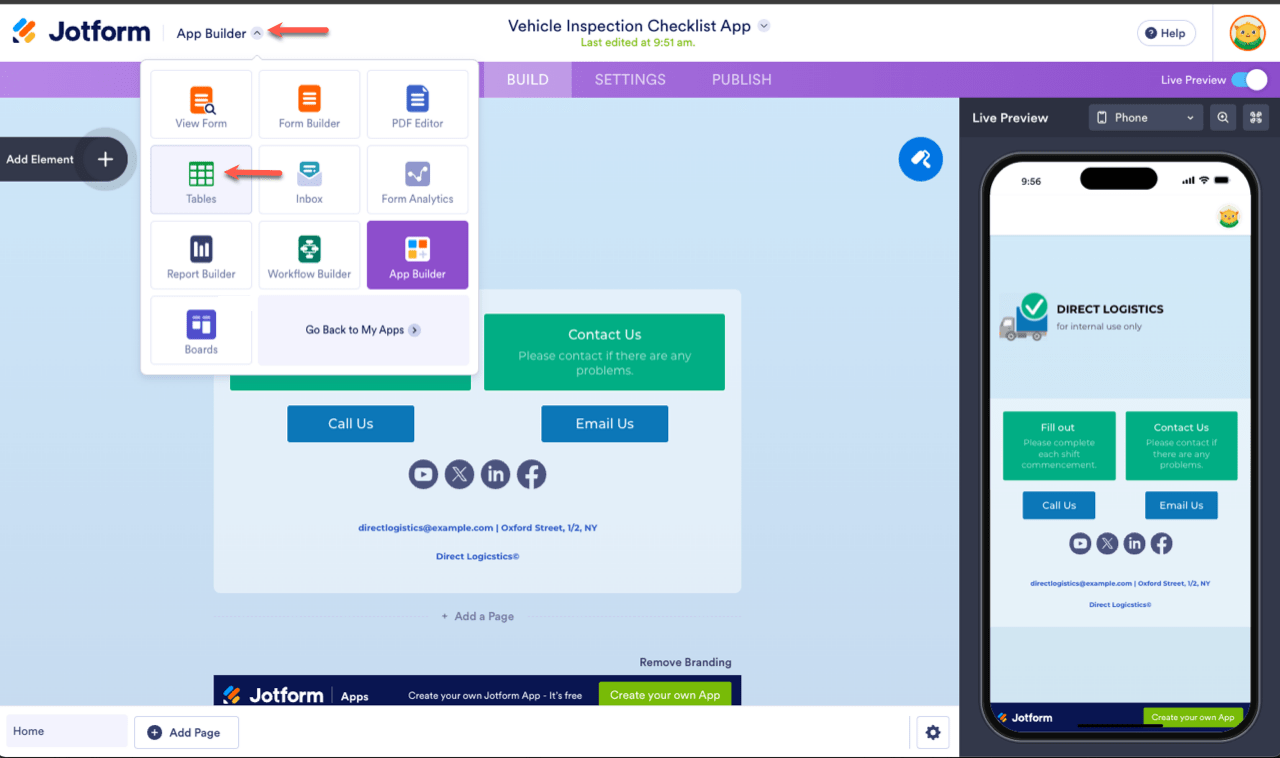Click Remove Branding link

(x=686, y=662)
